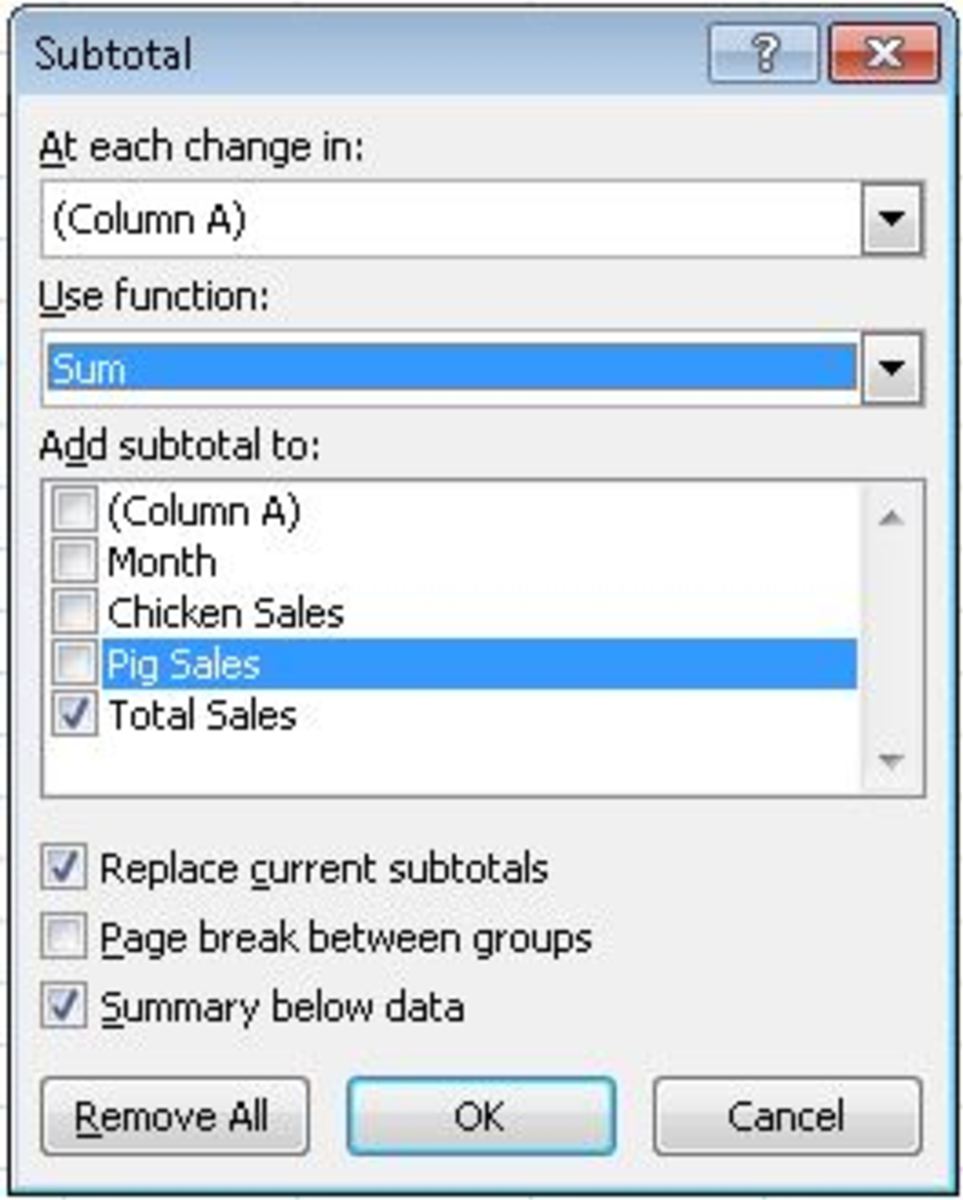The height and width of the screenshot is (1200, 963).
Task: Click the "Remove All" button
Action: [175, 1118]
